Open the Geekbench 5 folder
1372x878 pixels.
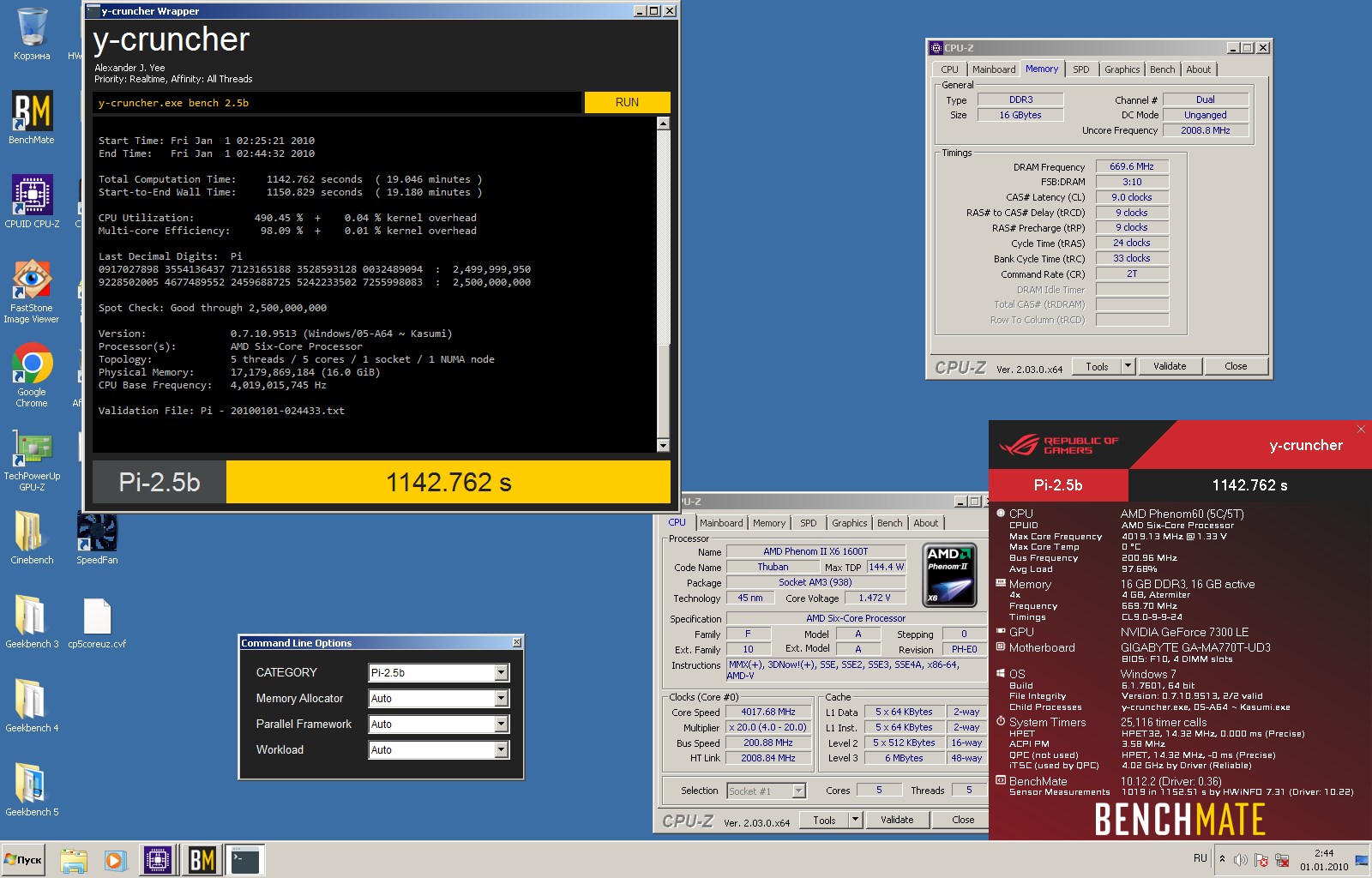(32, 790)
